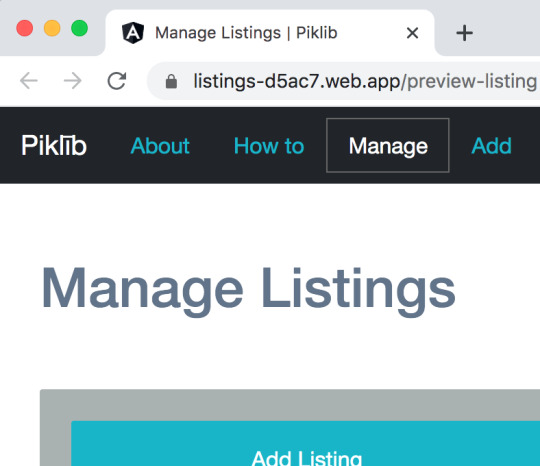540x466 pixels.
Task: Open the About page link
Action: 160,146
